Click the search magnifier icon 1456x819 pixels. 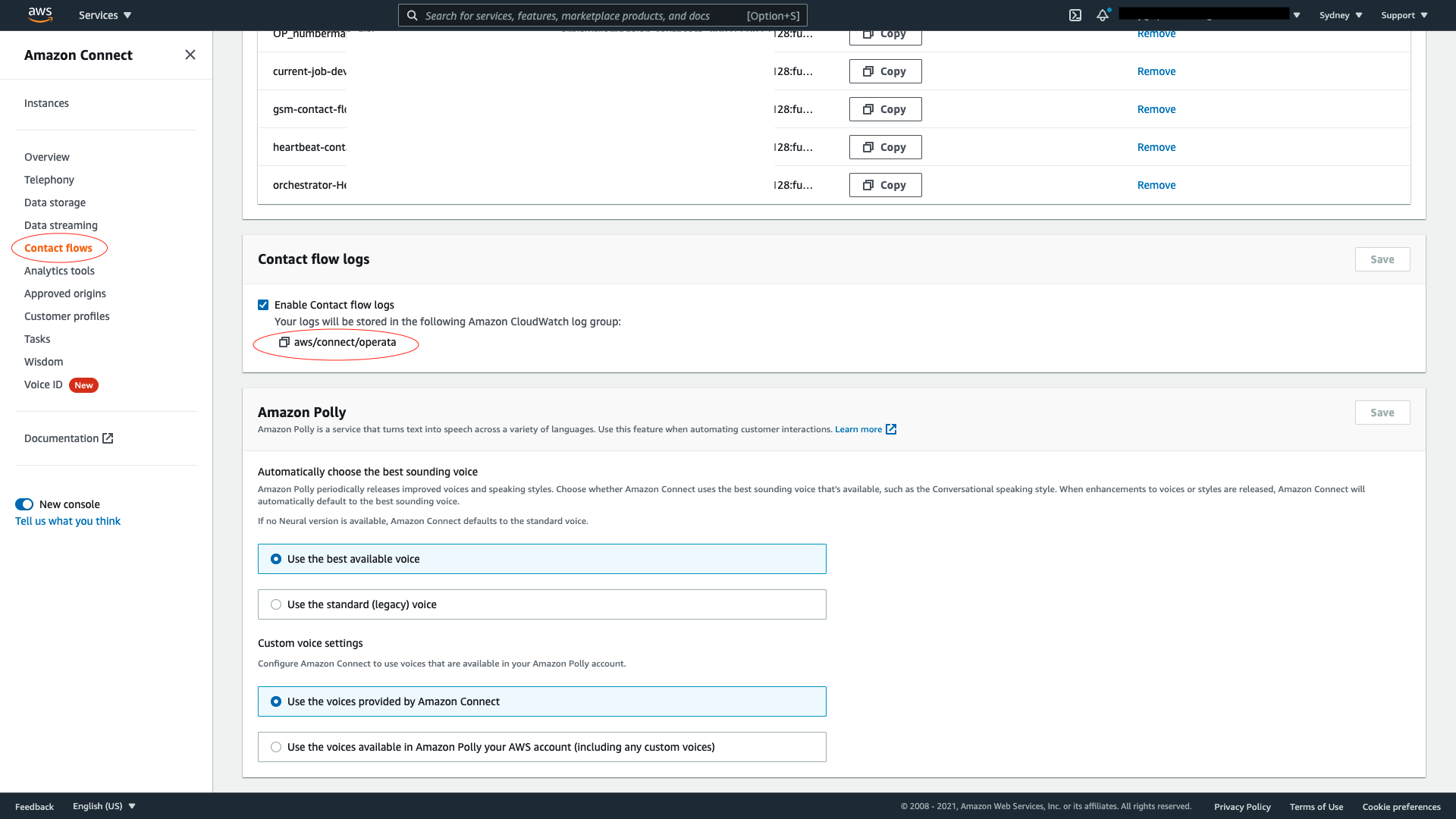tap(412, 15)
